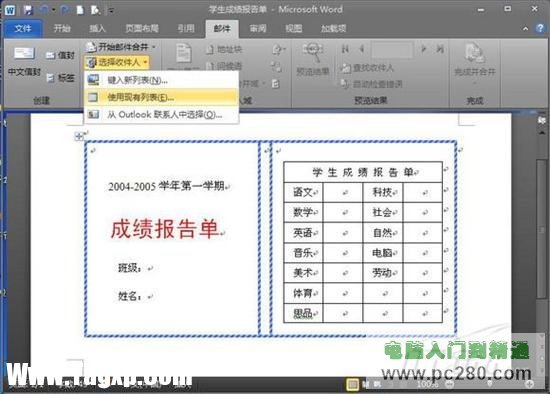
Task: Open the customize quick access toolbar dropdown
Action: pos(110,11)
